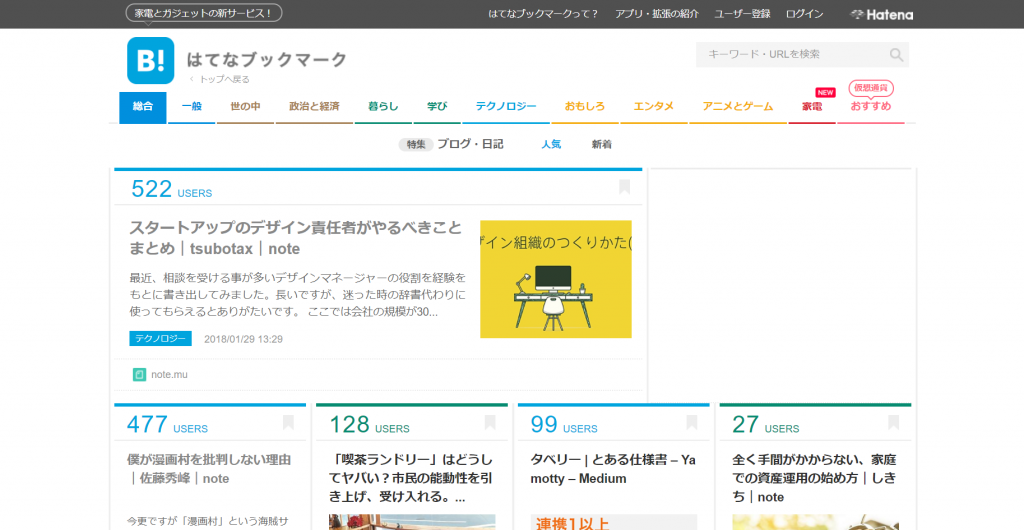The height and width of the screenshot is (530, 1024).
Task: Bookmark the 99 users article via ribbon icon
Action: point(692,422)
